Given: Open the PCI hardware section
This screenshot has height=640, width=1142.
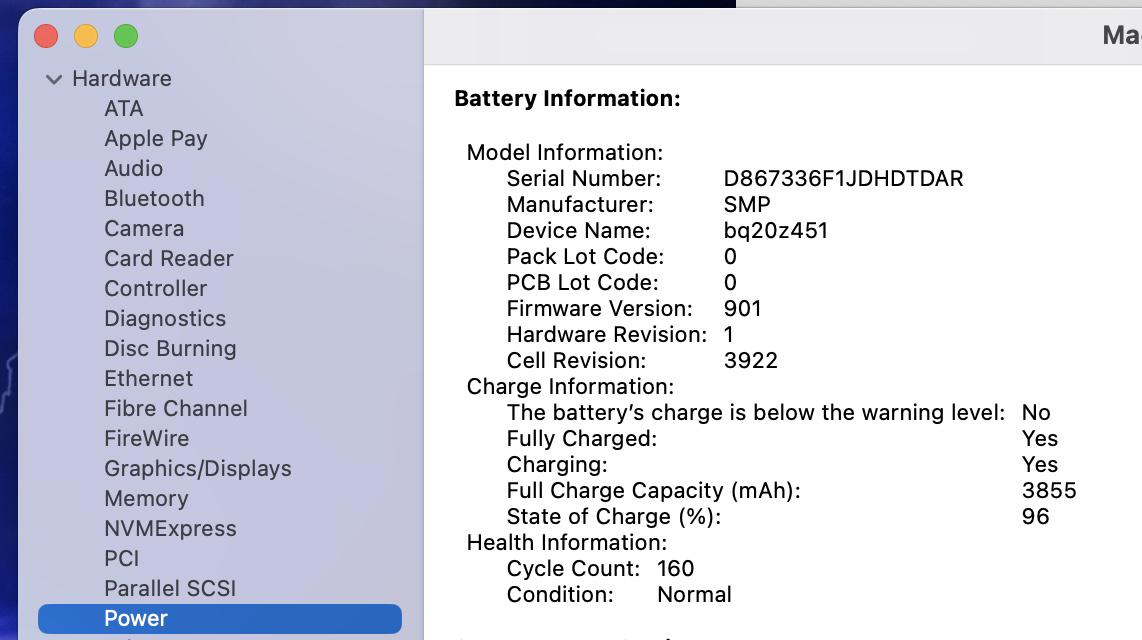Looking at the screenshot, I should 121,558.
